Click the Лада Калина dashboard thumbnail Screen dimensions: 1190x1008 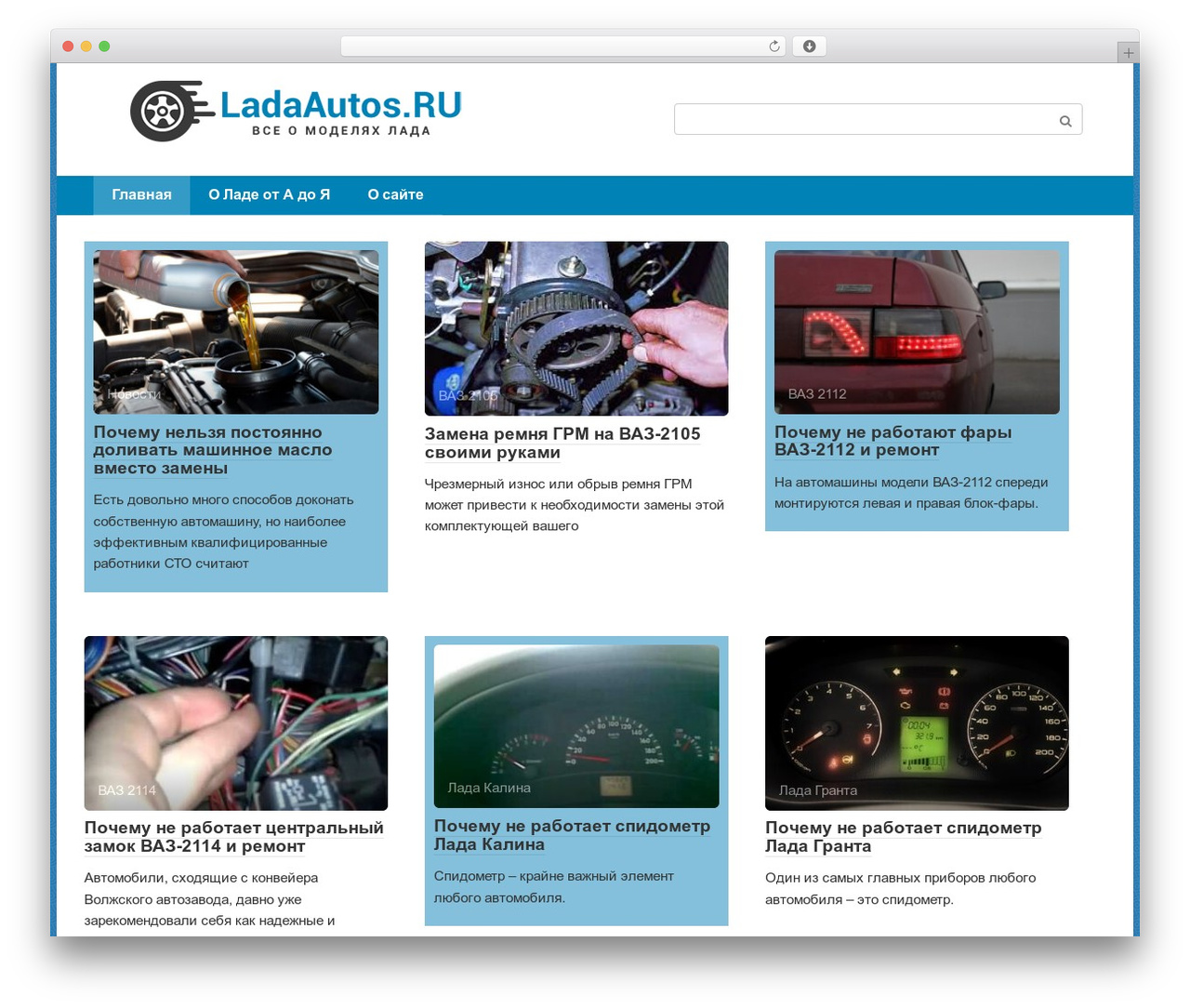pos(576,726)
